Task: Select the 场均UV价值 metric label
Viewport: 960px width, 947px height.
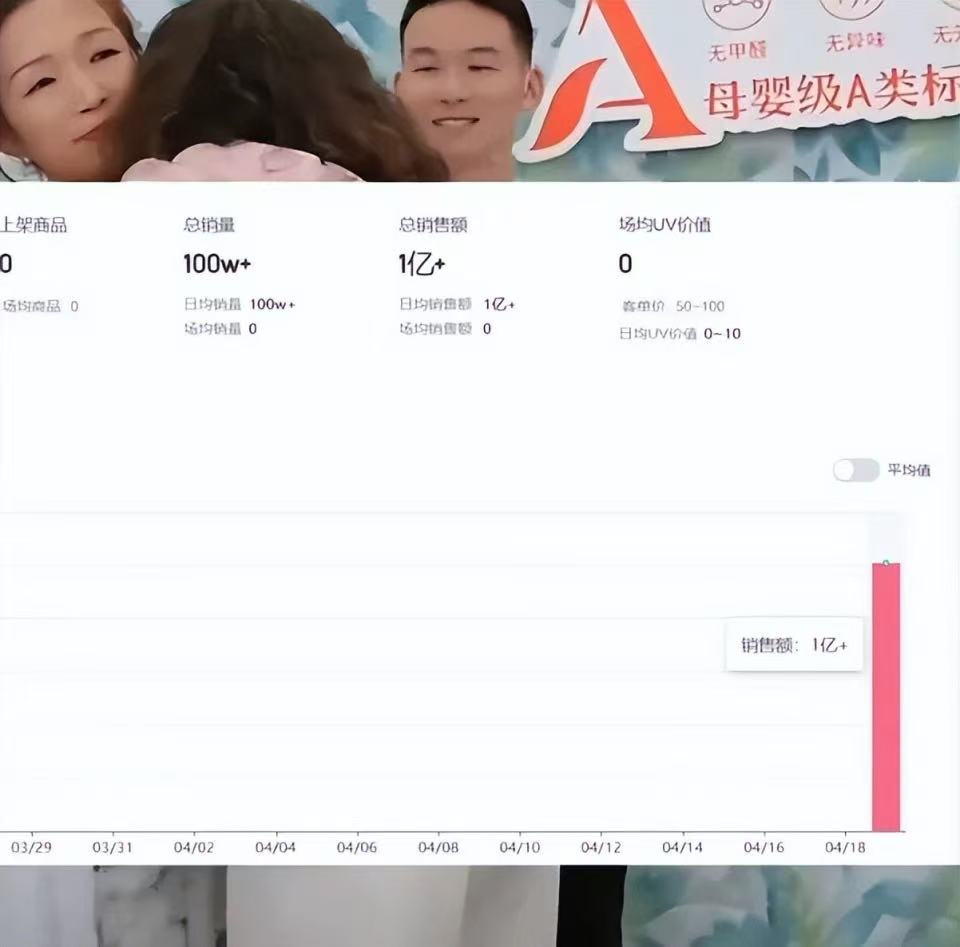Action: tap(665, 225)
